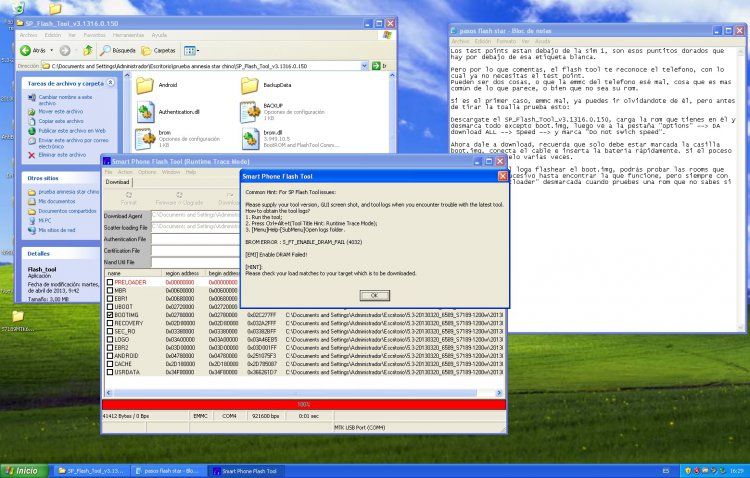Tick the ANDROID checkbox
This screenshot has width=750, height=478.
110,356
